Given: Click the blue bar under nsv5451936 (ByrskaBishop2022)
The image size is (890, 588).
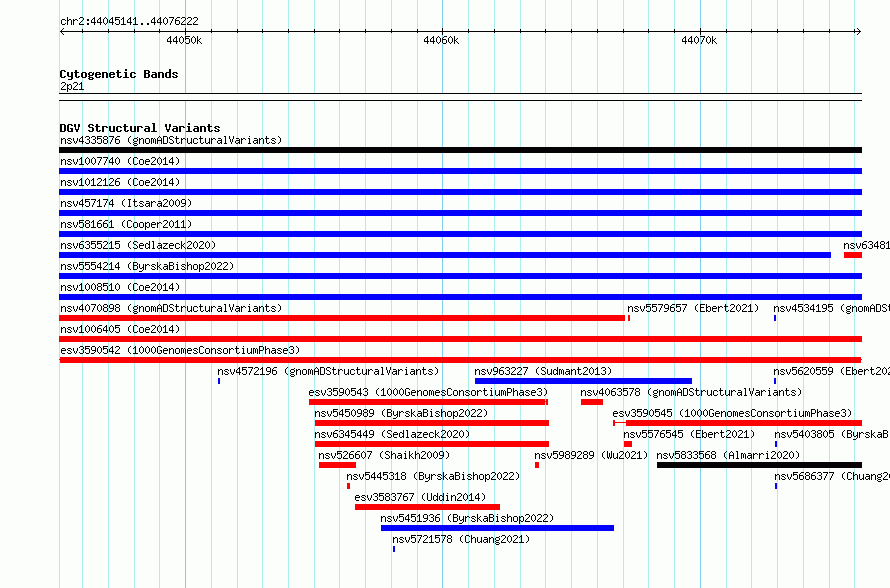Looking at the screenshot, I should tap(497, 528).
